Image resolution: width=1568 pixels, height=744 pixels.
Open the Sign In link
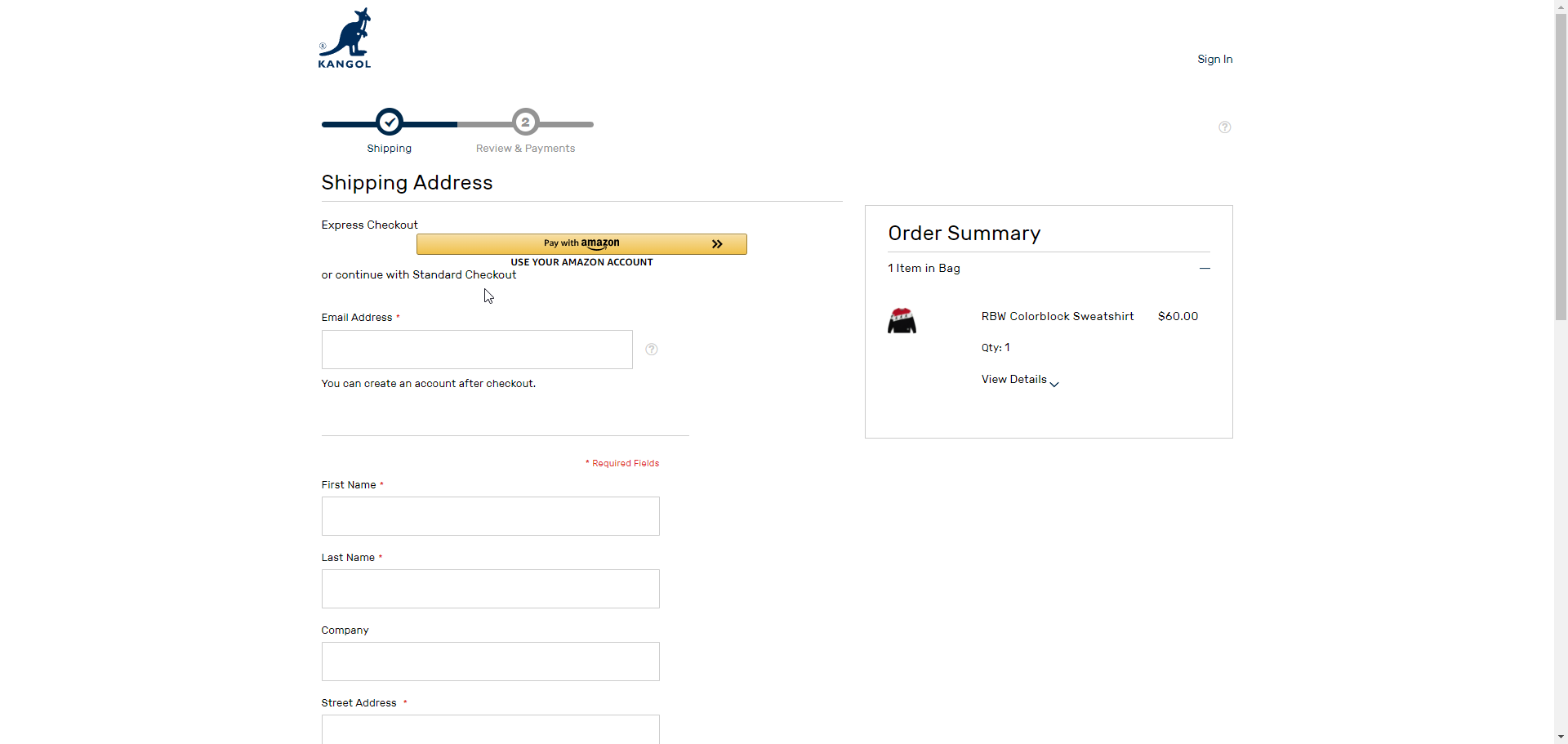[x=1214, y=59]
